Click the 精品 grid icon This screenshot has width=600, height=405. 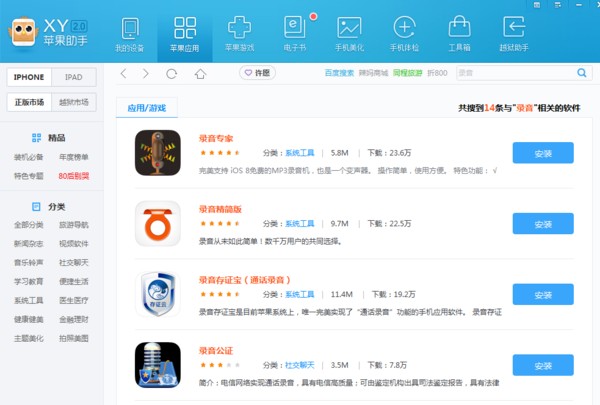click(x=36, y=138)
